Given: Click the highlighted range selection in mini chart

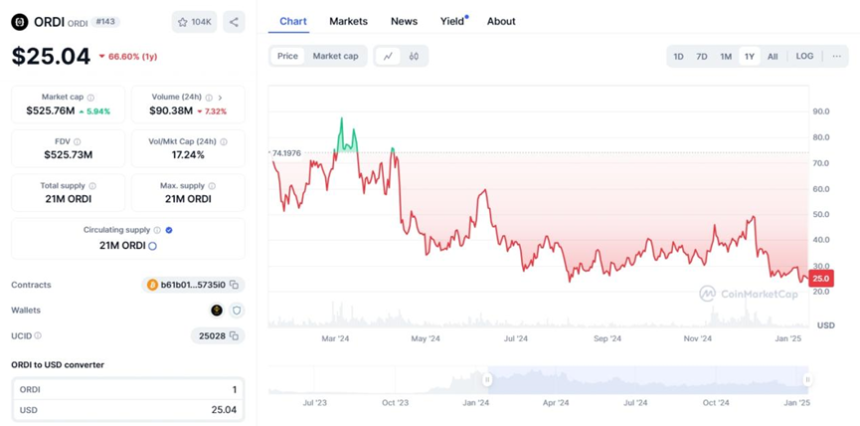Looking at the screenshot, I should [648, 380].
